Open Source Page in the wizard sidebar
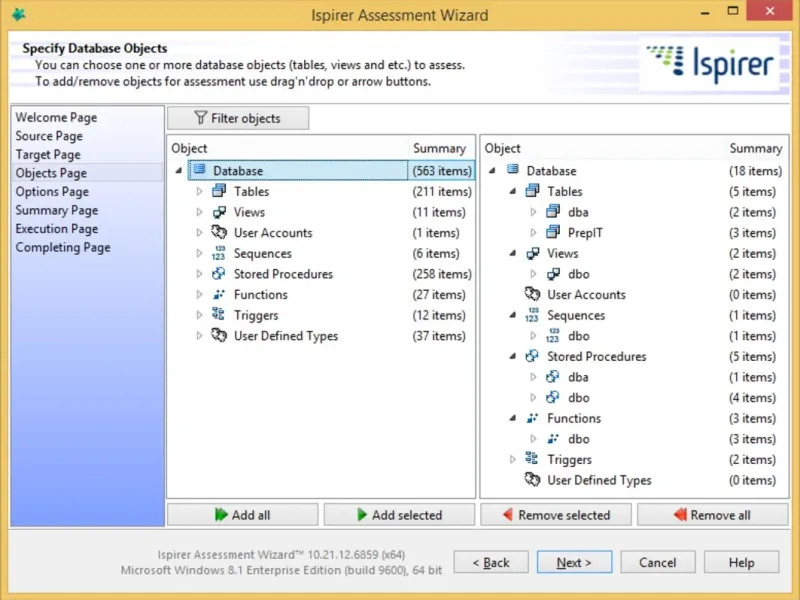The height and width of the screenshot is (600, 800). (x=49, y=136)
